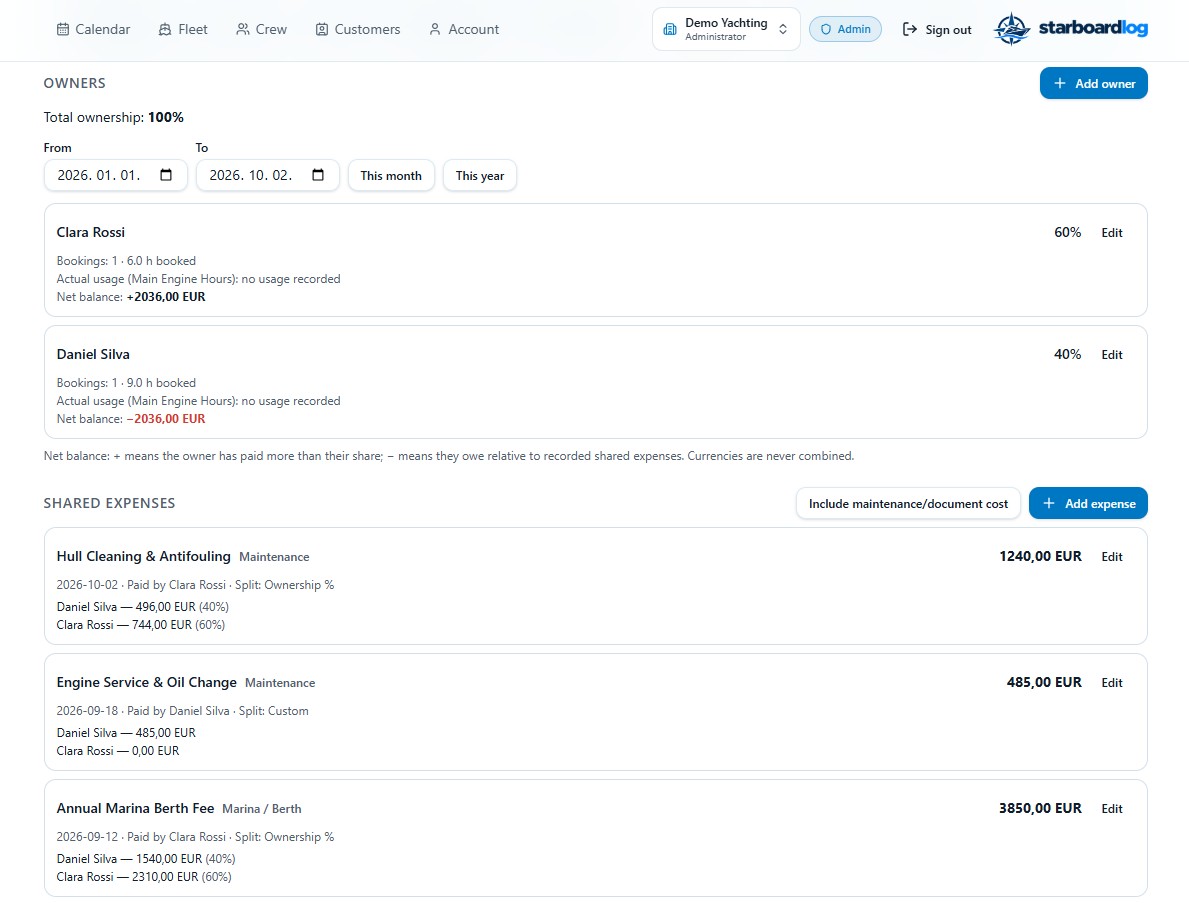Screen dimensions: 1189x903
Task: Expand the Demo Yachting organization switcher
Action: coord(726,30)
